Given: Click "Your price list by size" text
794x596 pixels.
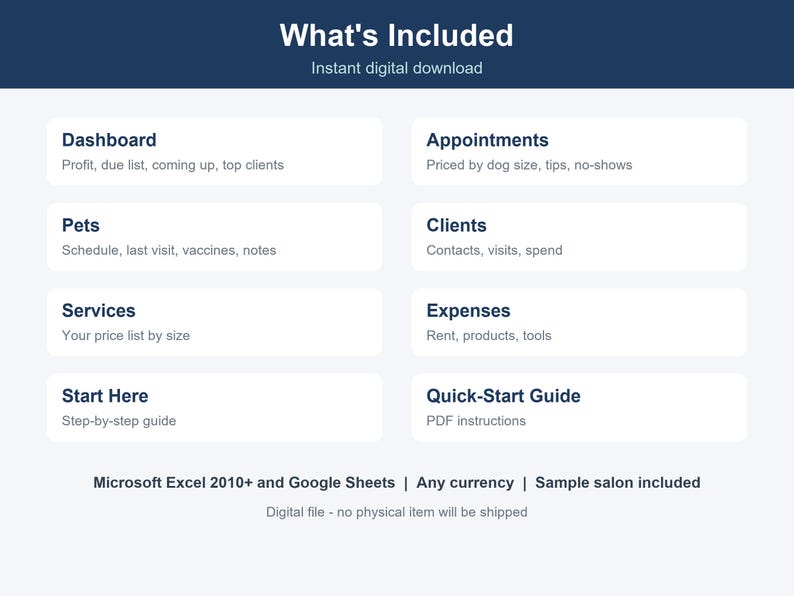Looking at the screenshot, I should pyautogui.click(x=126, y=336).
